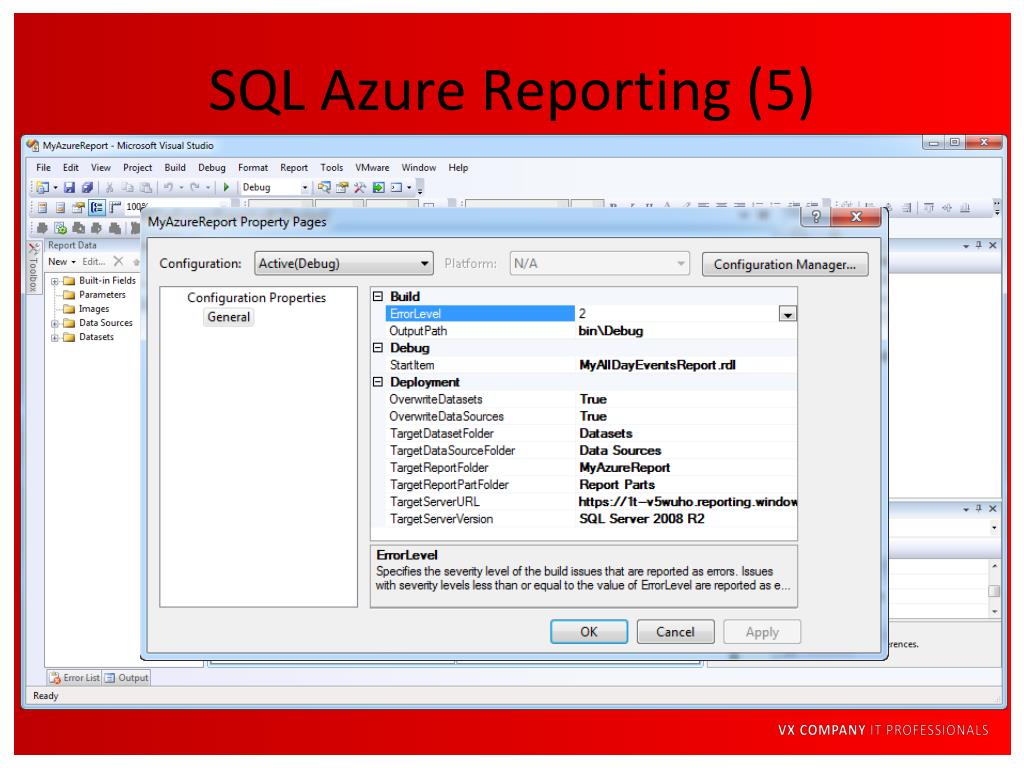This screenshot has height=768, width=1024.
Task: Click the New Project toolbar icon
Action: [x=43, y=187]
